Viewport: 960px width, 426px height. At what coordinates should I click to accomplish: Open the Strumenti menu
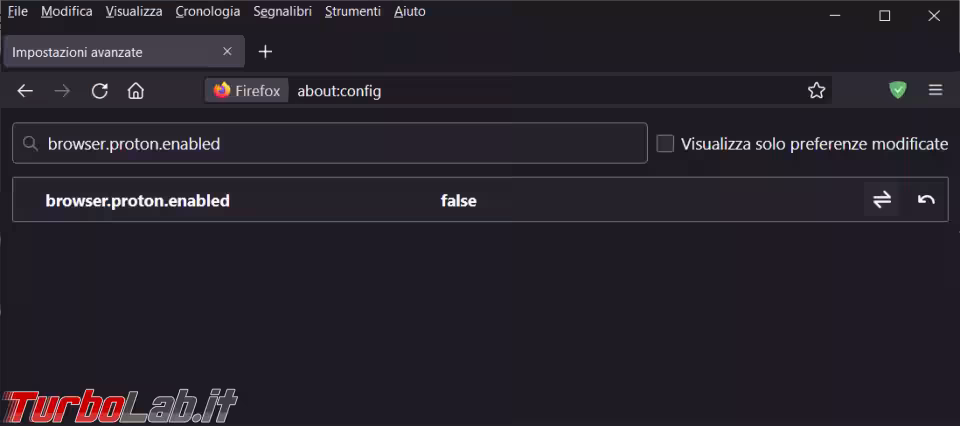coord(353,12)
